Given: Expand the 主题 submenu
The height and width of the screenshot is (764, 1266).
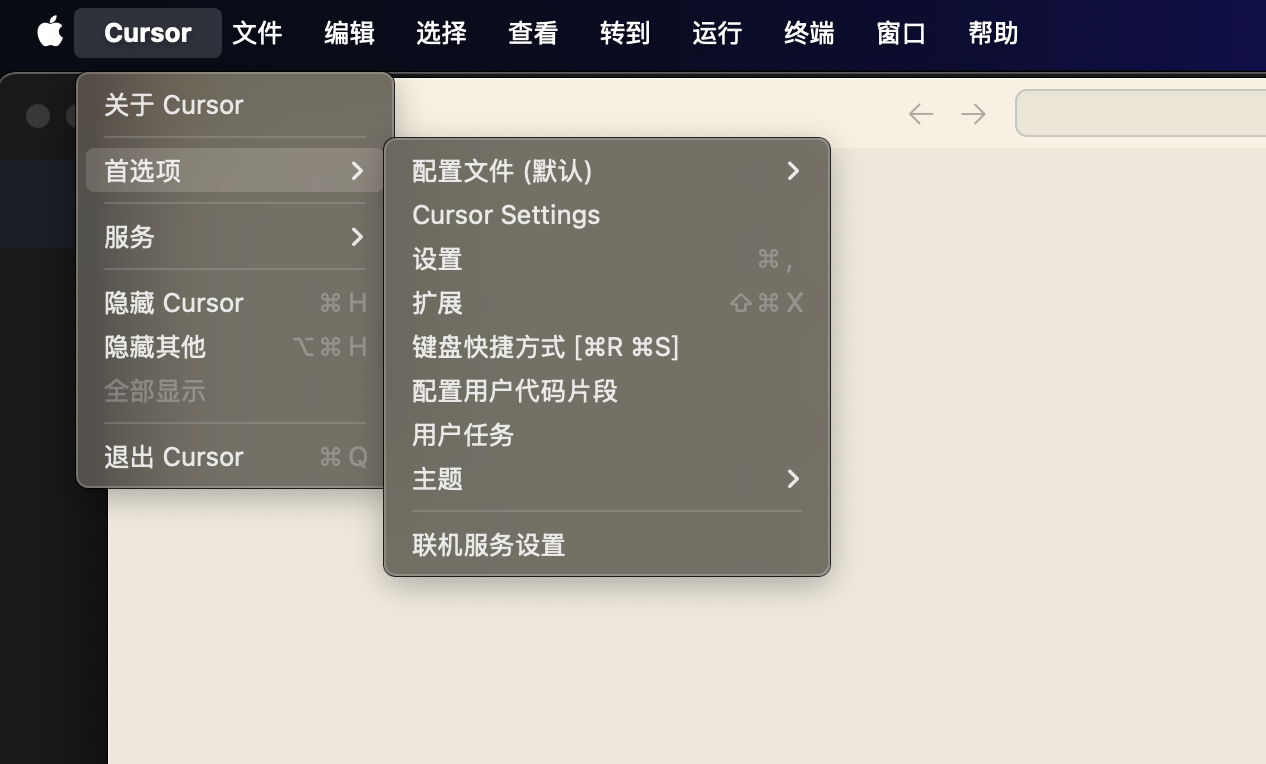Looking at the screenshot, I should 607,479.
